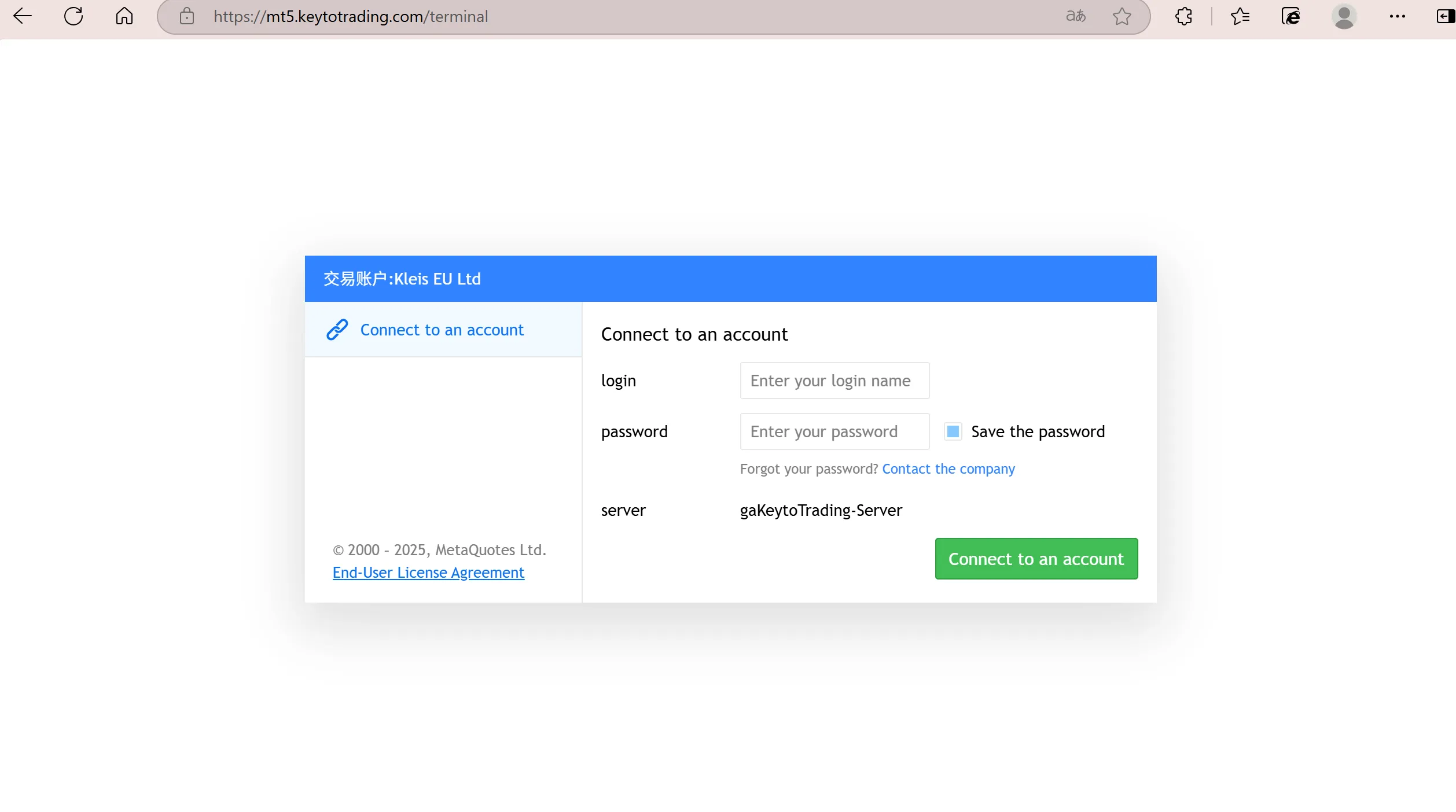Click the Save the password label

[x=1038, y=431]
